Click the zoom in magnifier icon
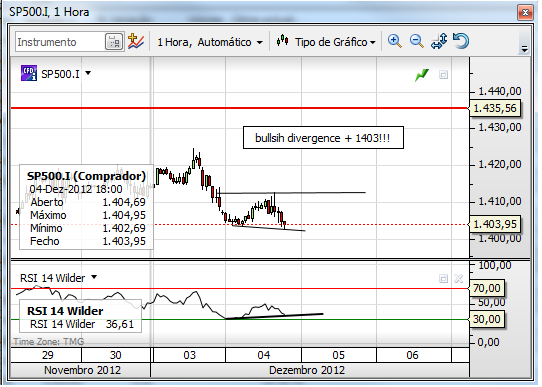Viewport: 542px width, 387px height. coord(394,41)
